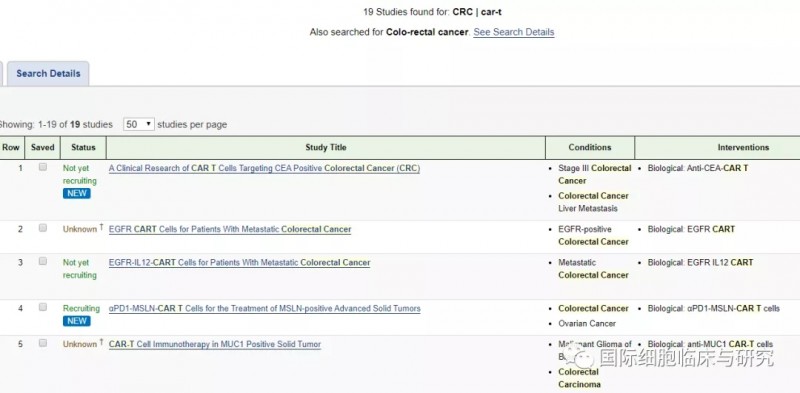Open the EGFR CART Cells study link
Screen dimensions: 800x393
[x=230, y=230]
